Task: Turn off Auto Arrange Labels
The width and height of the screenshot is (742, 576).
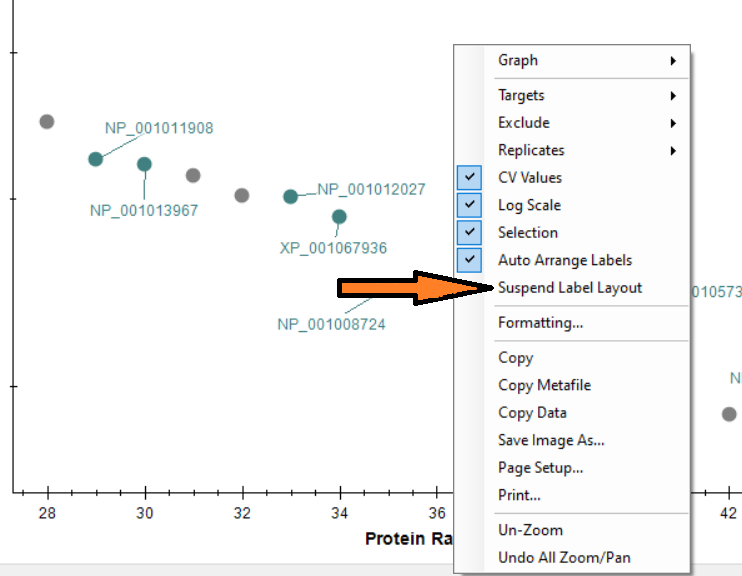Action: click(x=564, y=260)
